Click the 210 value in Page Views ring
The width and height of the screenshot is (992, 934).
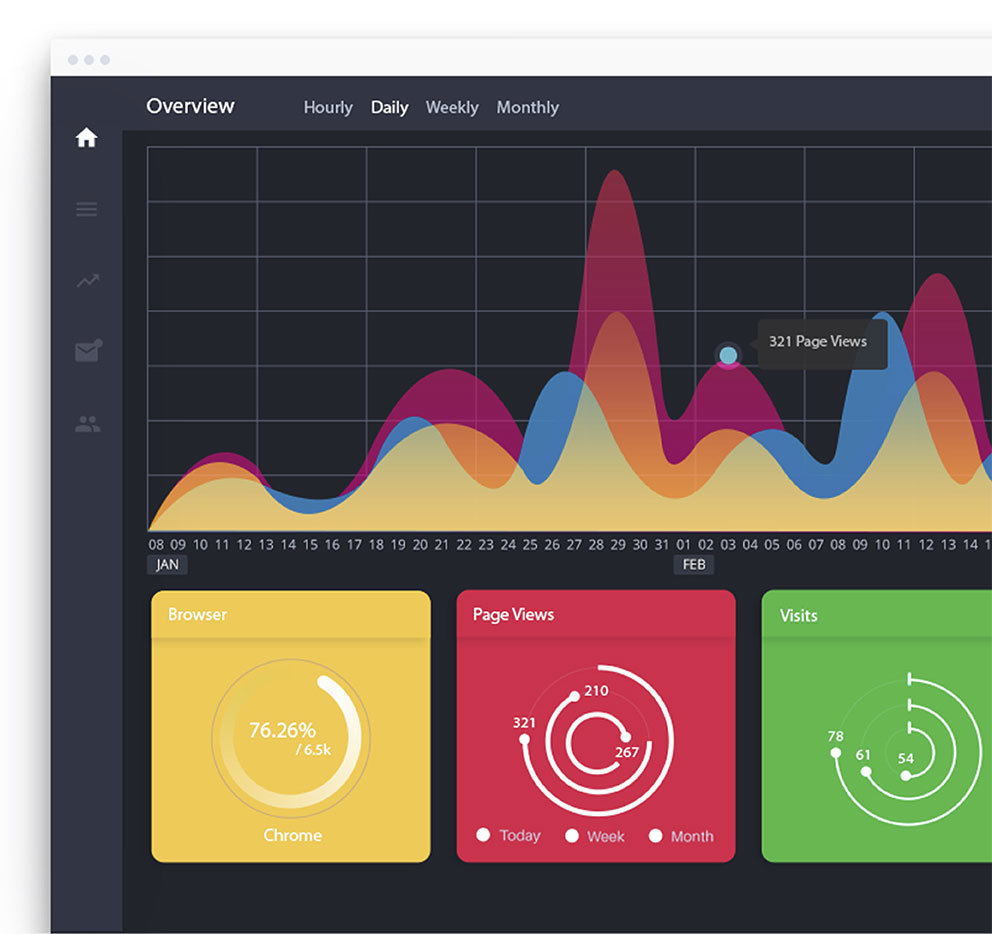point(596,690)
